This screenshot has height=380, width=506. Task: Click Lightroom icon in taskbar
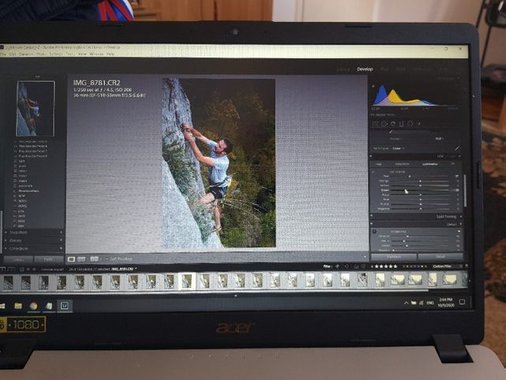[64, 306]
